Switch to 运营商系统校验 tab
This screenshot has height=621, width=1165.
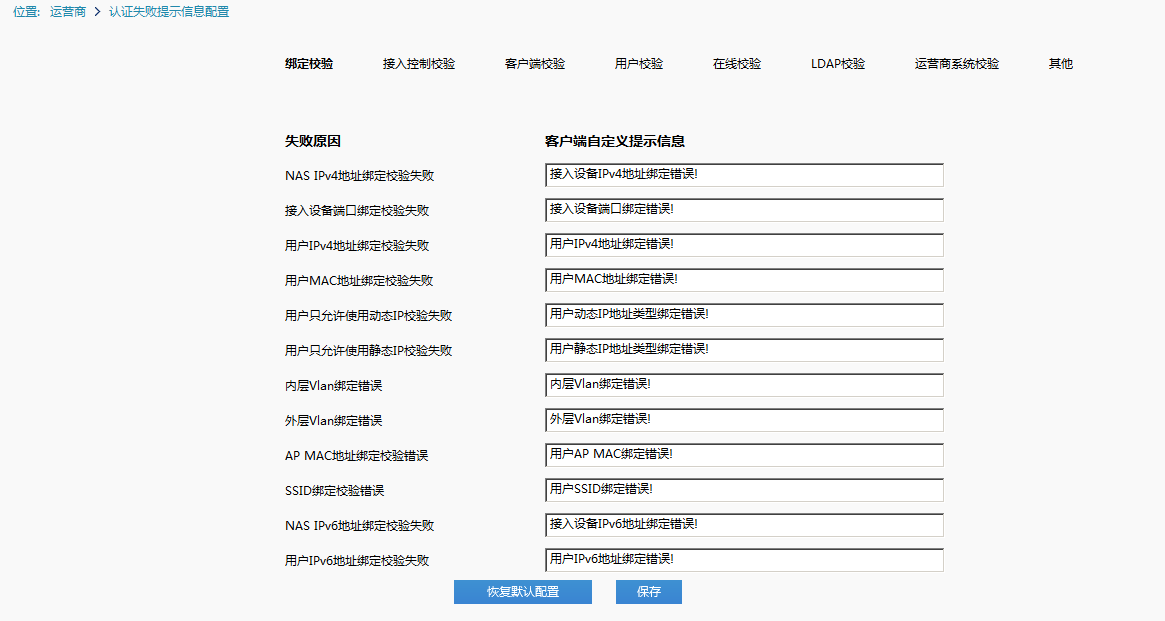(x=956, y=64)
